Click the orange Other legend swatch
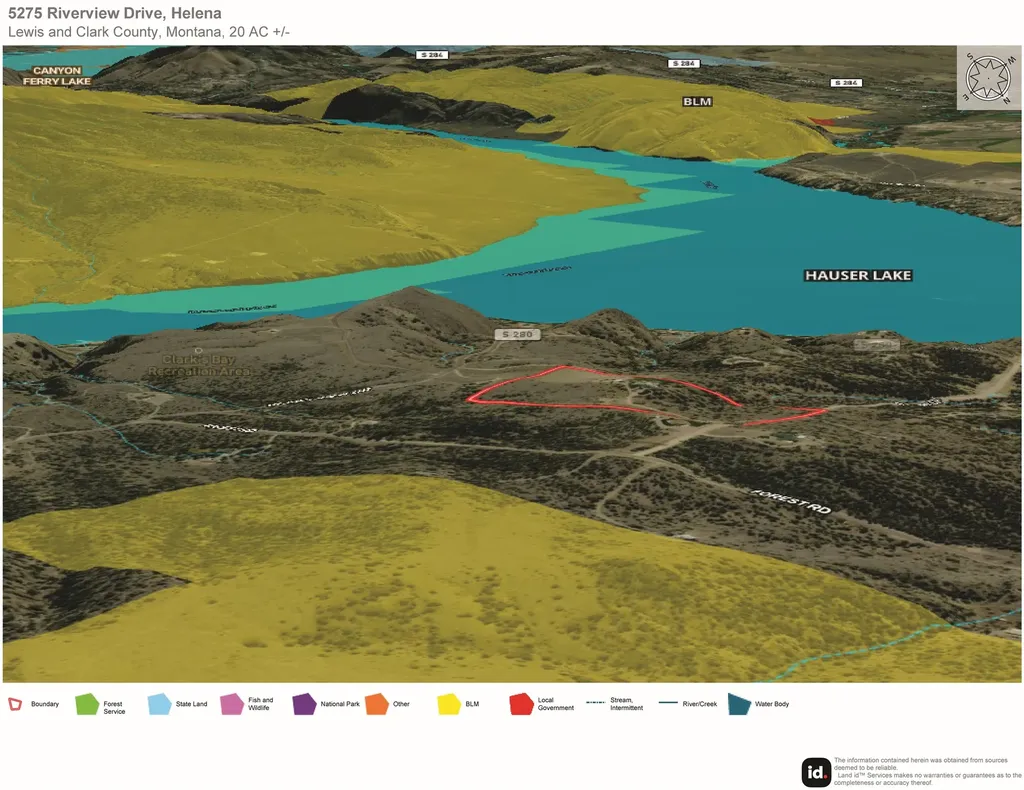 [x=377, y=704]
